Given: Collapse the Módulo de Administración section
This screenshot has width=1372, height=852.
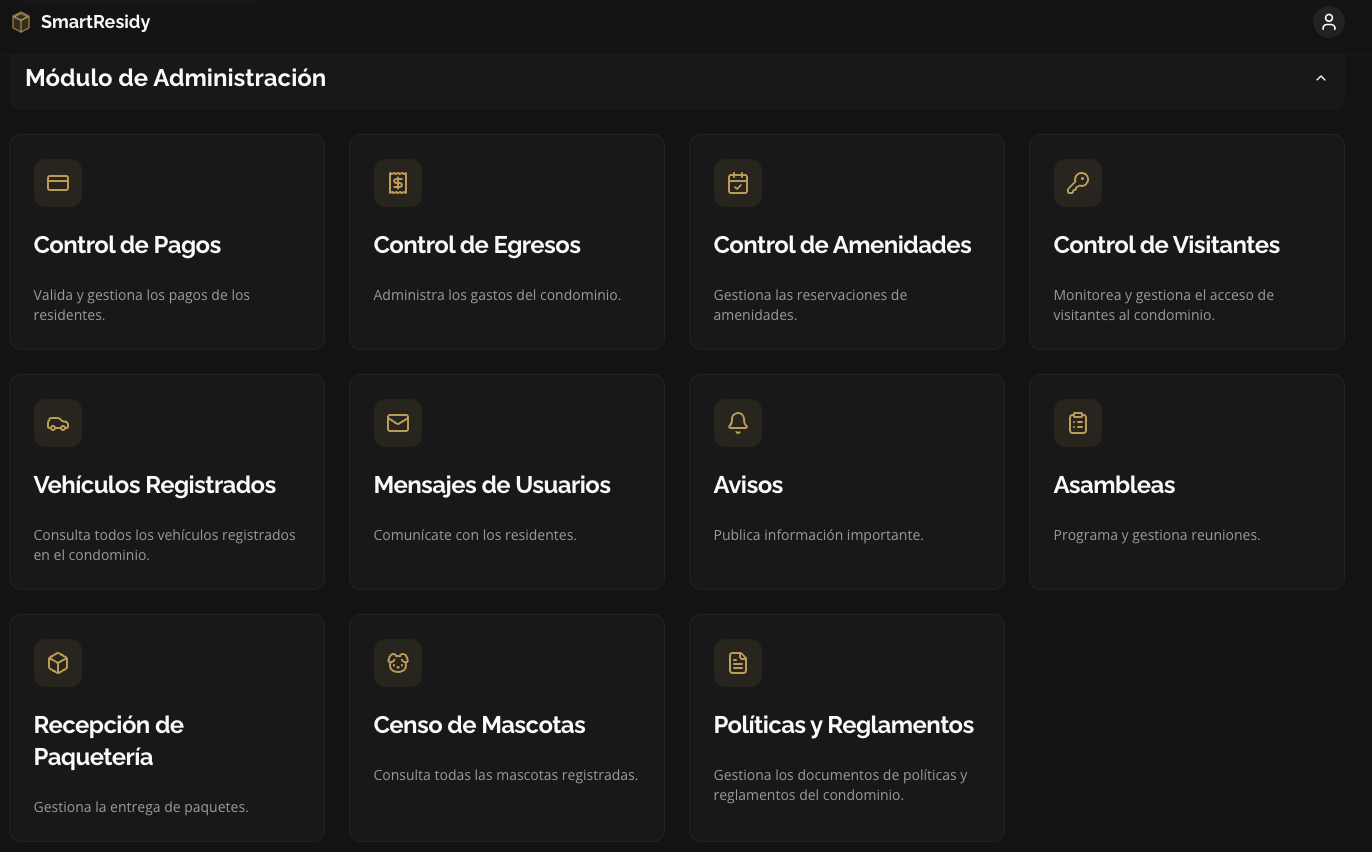Looking at the screenshot, I should click(1320, 77).
